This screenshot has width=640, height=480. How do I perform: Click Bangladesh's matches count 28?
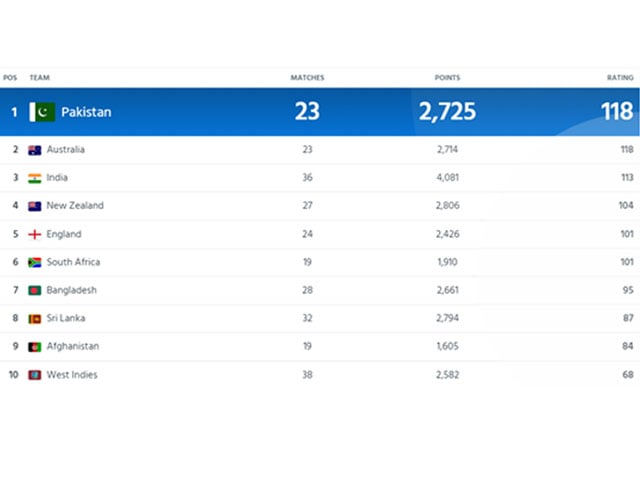pos(307,290)
